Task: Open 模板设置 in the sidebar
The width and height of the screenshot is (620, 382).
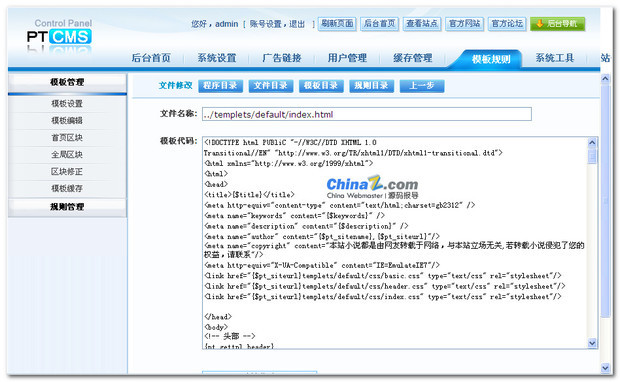Action: tap(67, 104)
